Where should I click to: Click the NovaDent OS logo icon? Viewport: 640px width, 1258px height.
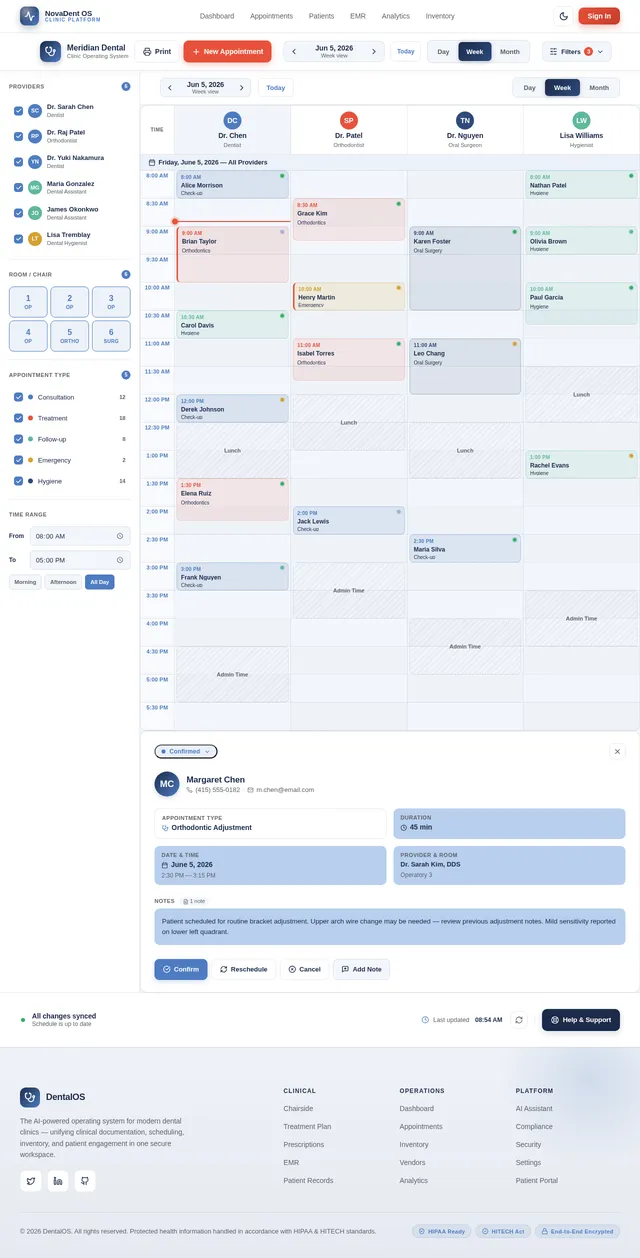(30, 16)
